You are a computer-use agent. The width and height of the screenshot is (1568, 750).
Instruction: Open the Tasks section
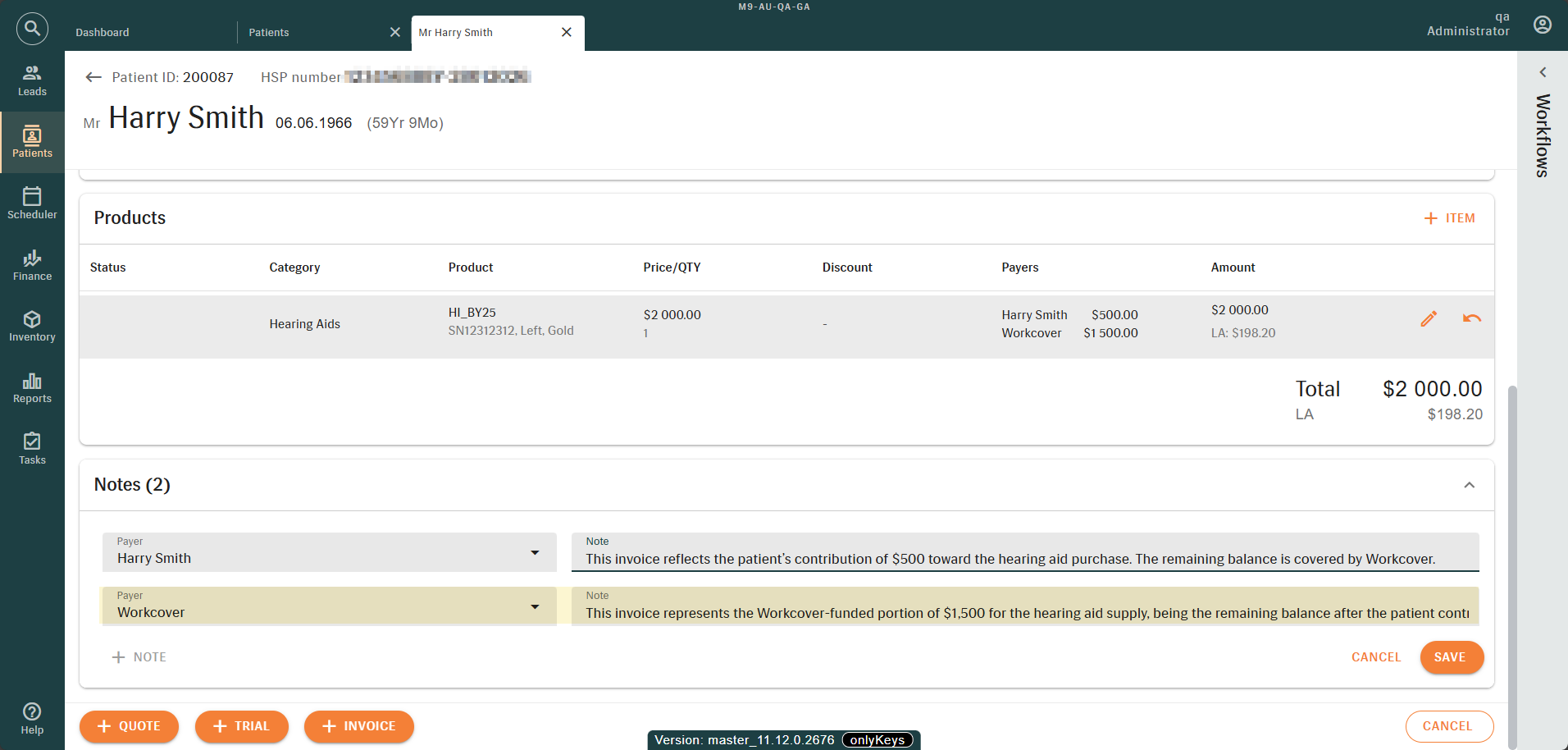point(32,449)
